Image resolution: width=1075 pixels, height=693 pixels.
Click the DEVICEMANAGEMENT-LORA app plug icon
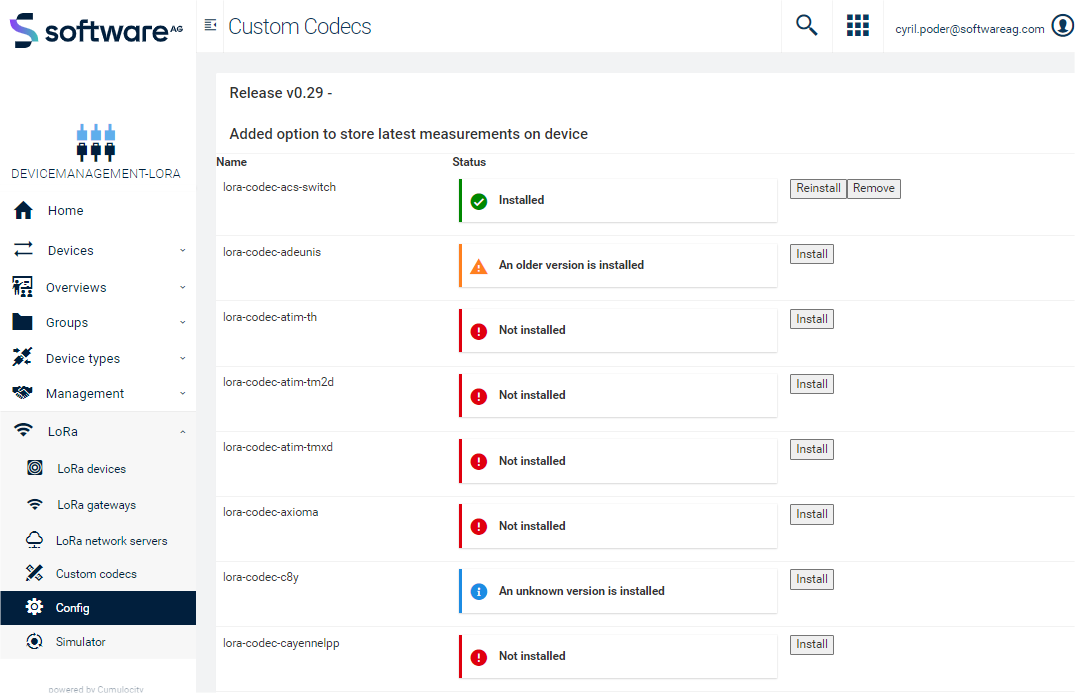(96, 143)
